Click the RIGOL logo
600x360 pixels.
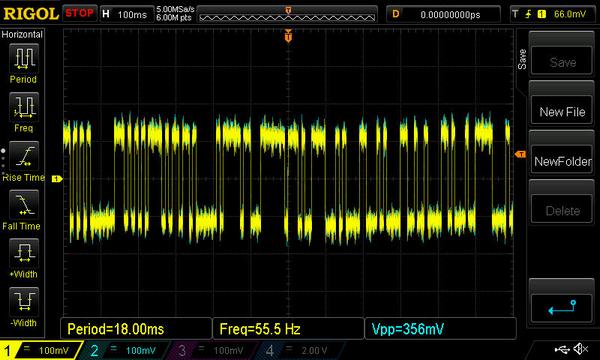point(31,14)
